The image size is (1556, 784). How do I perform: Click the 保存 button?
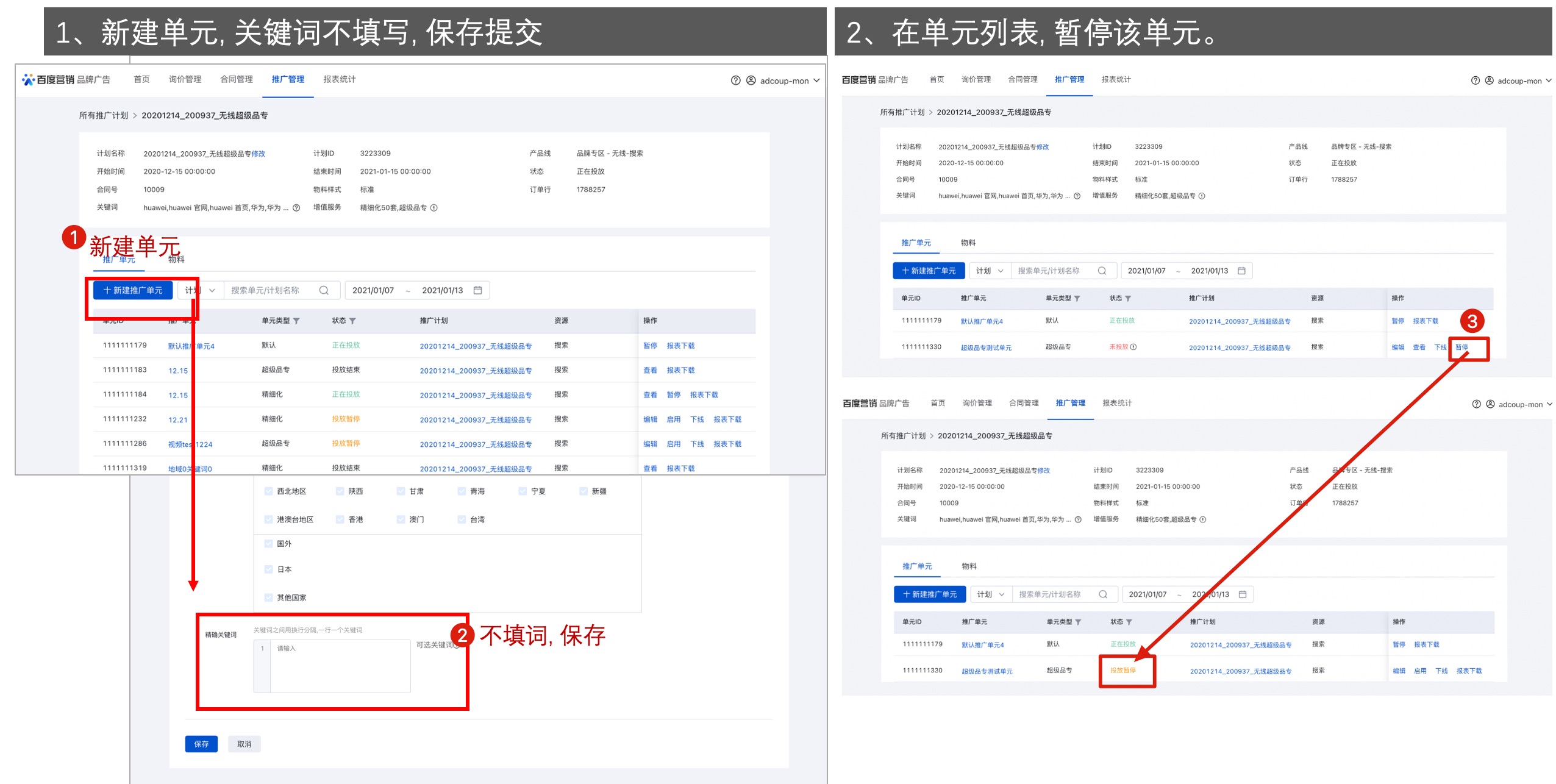[201, 744]
